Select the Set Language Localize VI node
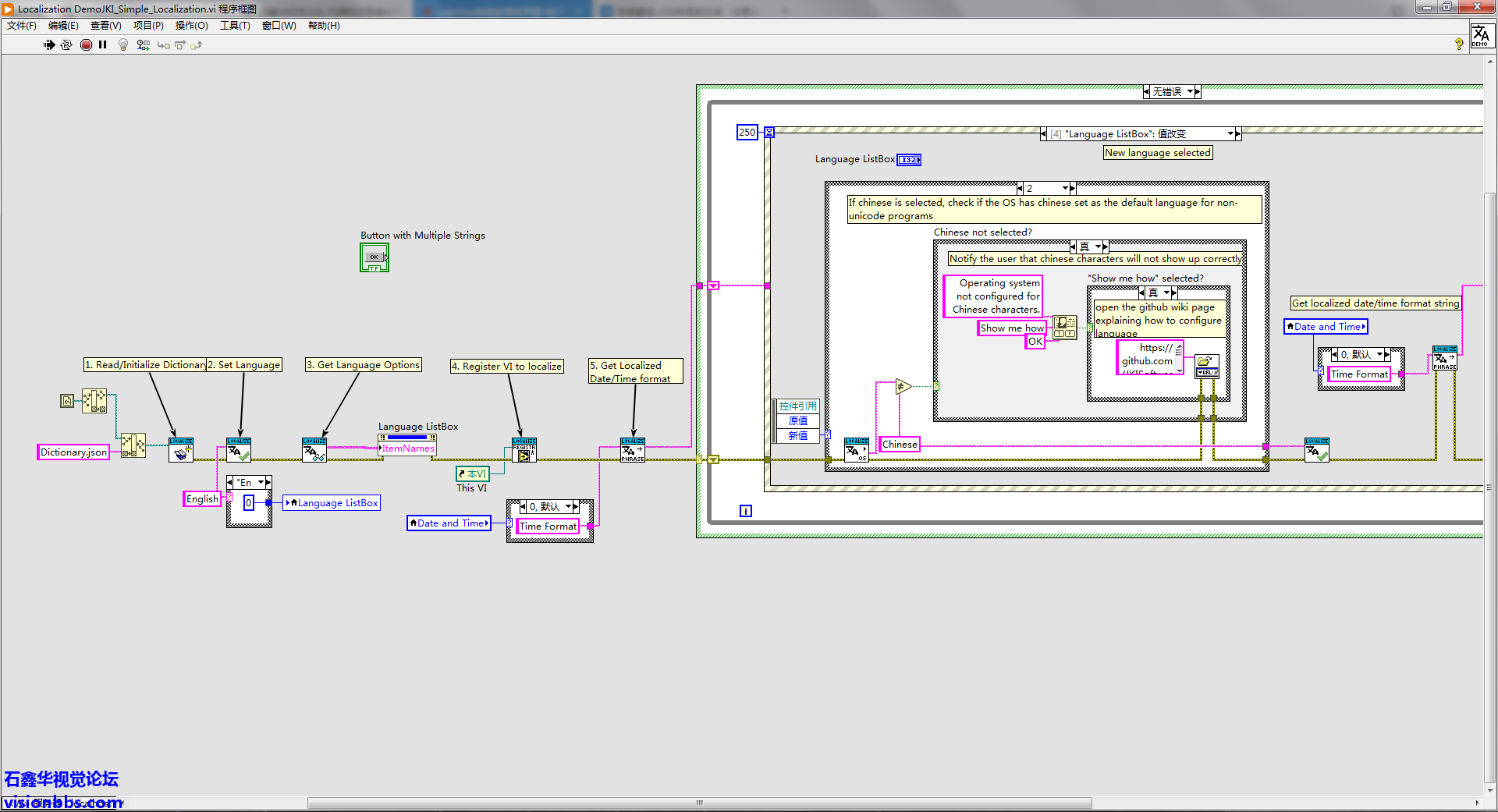Screen dimensions: 1498x812 (x=239, y=450)
